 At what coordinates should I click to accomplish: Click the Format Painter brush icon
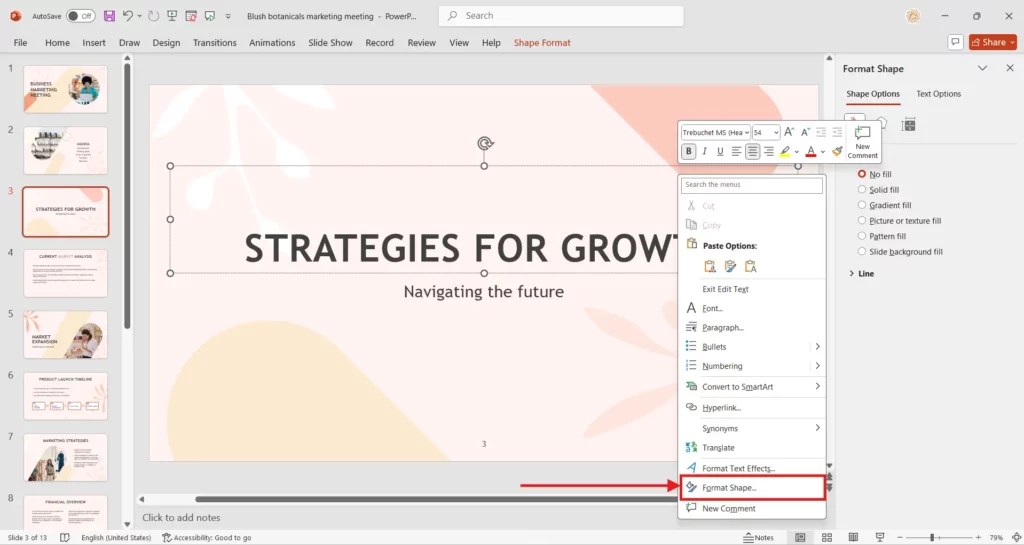837,152
